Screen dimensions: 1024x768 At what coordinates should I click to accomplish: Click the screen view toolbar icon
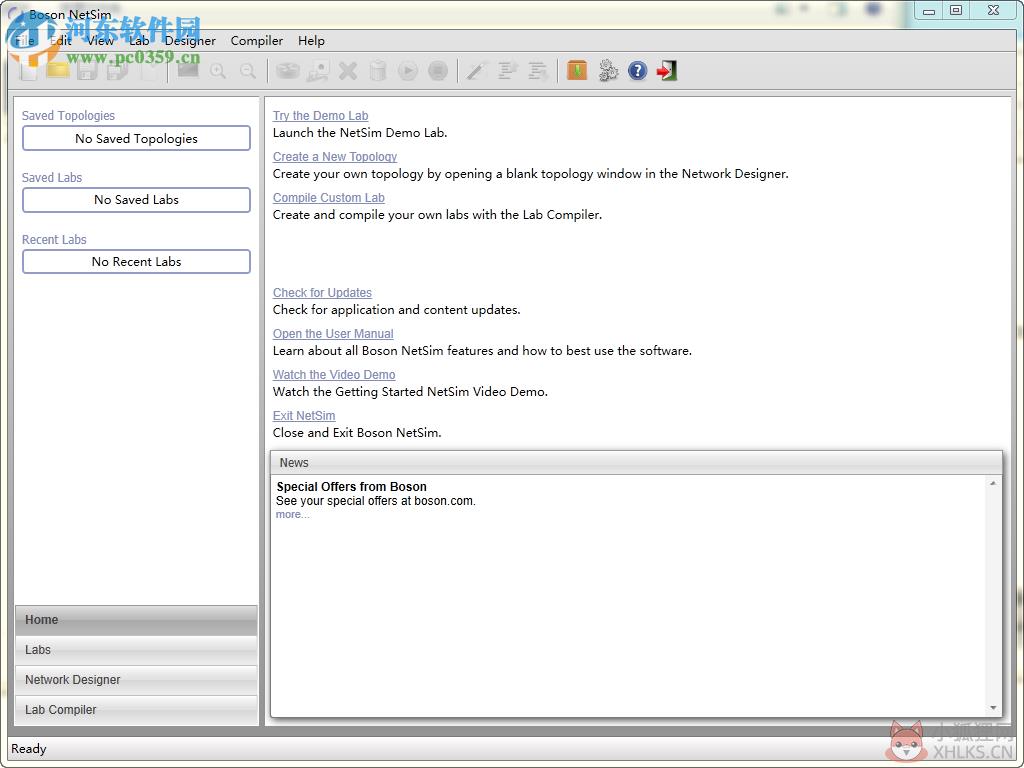click(188, 71)
